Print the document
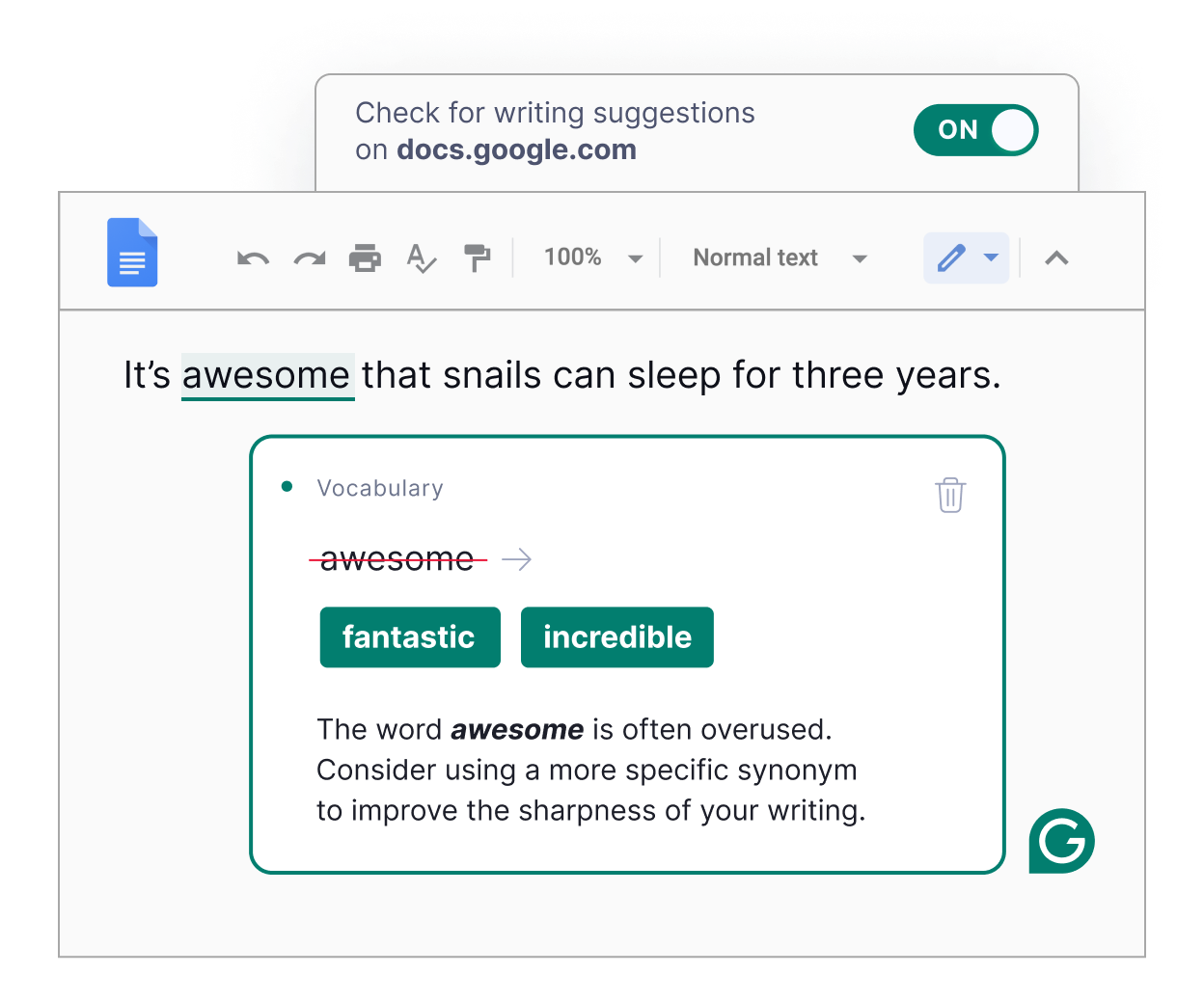 tap(365, 257)
